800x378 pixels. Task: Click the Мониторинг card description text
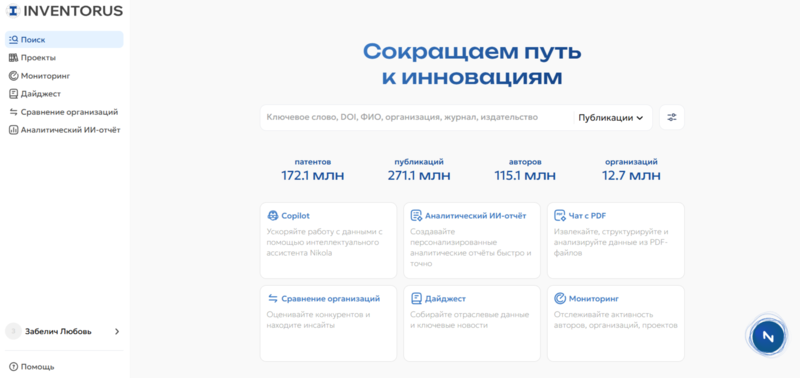615,320
